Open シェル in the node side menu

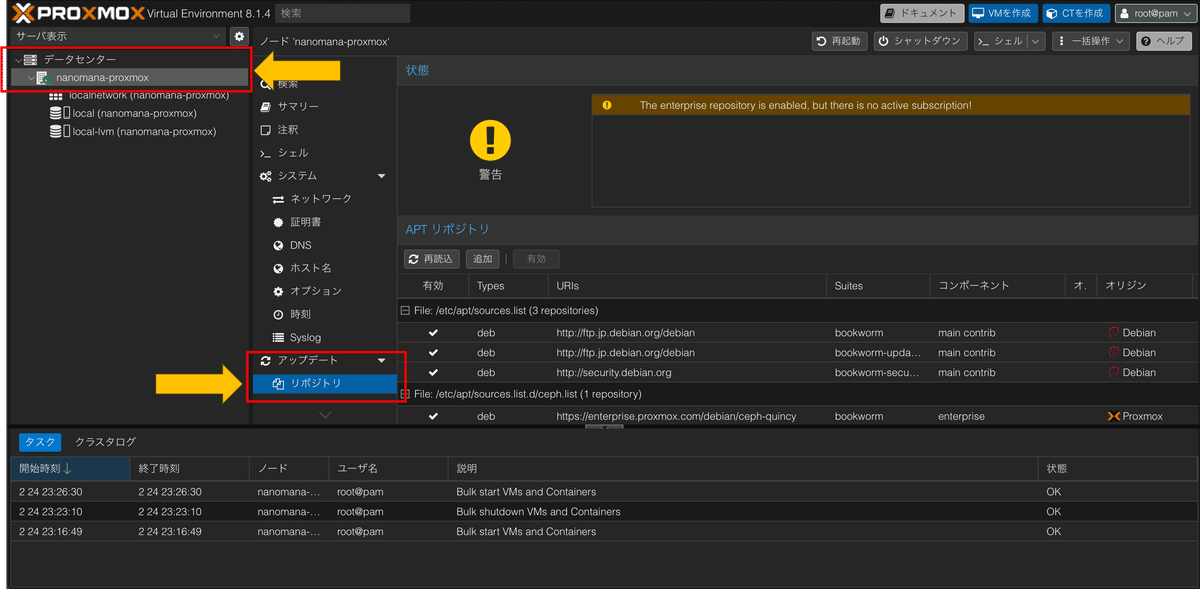(293, 153)
